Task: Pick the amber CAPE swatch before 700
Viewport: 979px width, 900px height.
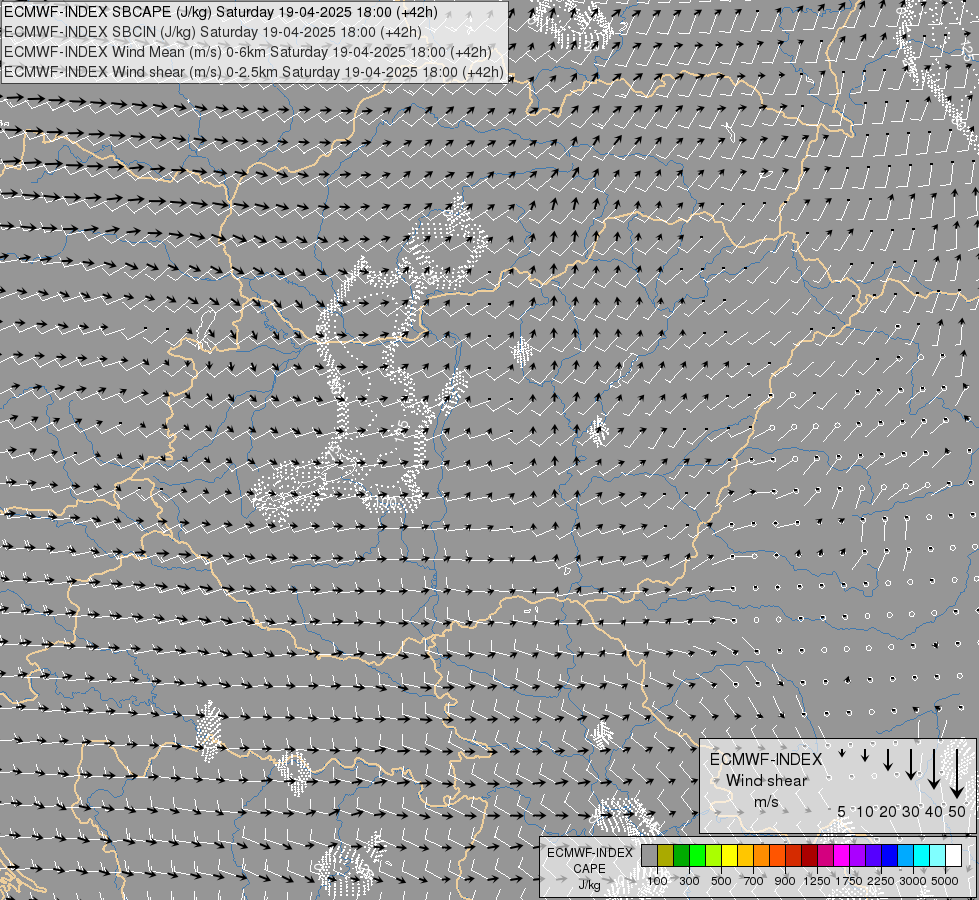Action: [745, 856]
